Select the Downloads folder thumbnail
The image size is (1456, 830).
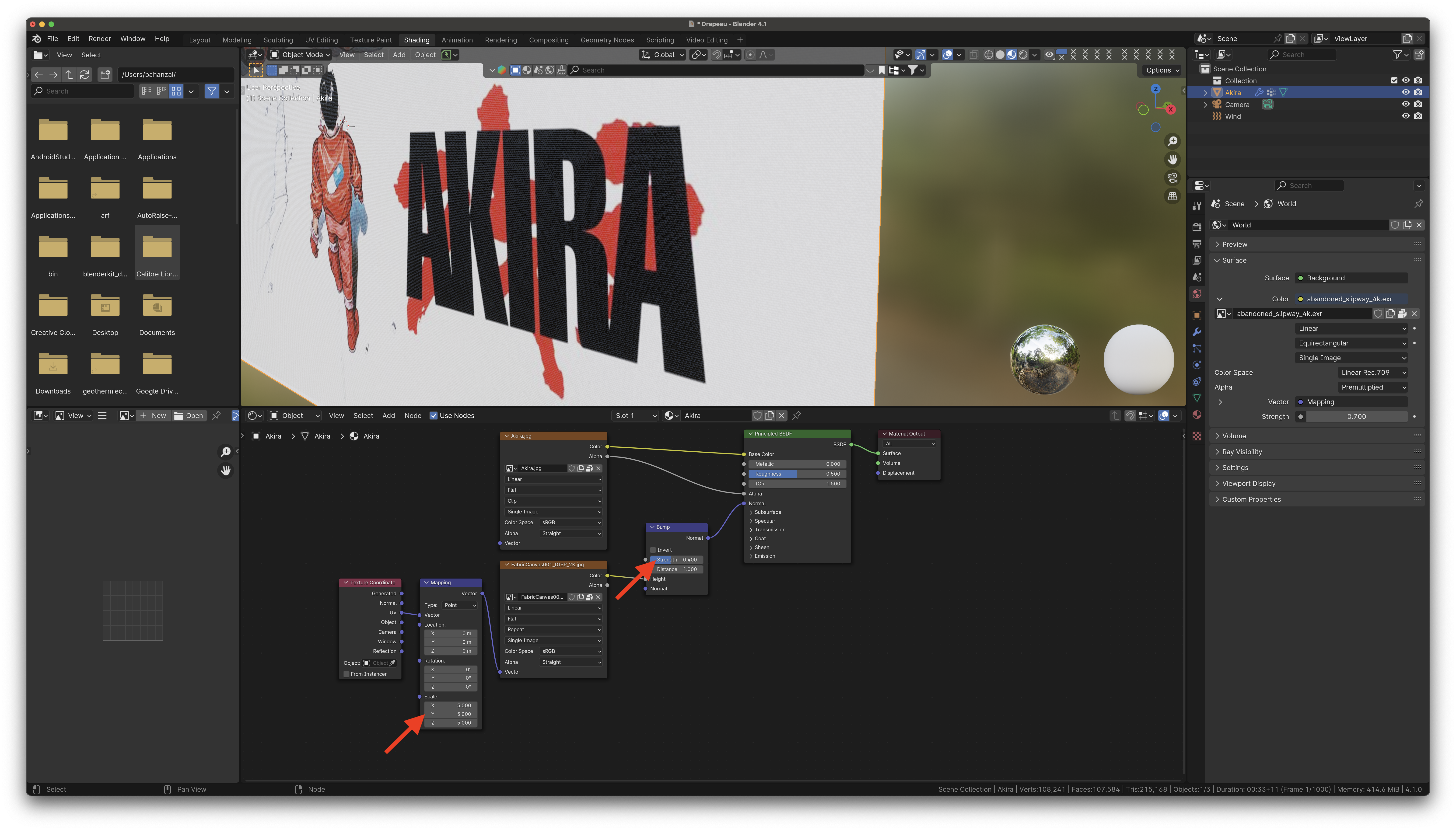(x=53, y=365)
